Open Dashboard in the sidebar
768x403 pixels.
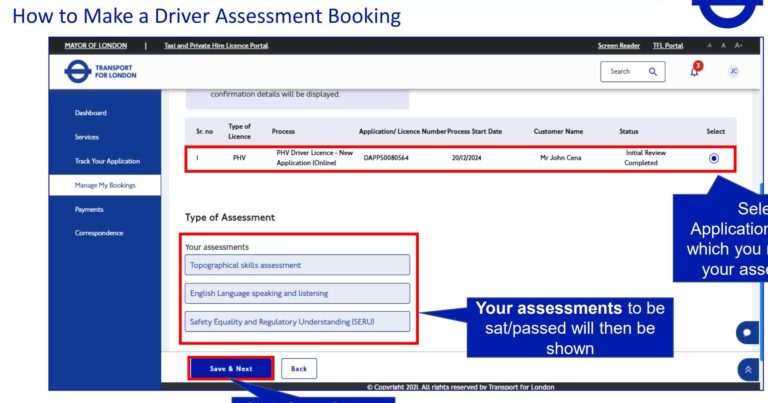91,113
